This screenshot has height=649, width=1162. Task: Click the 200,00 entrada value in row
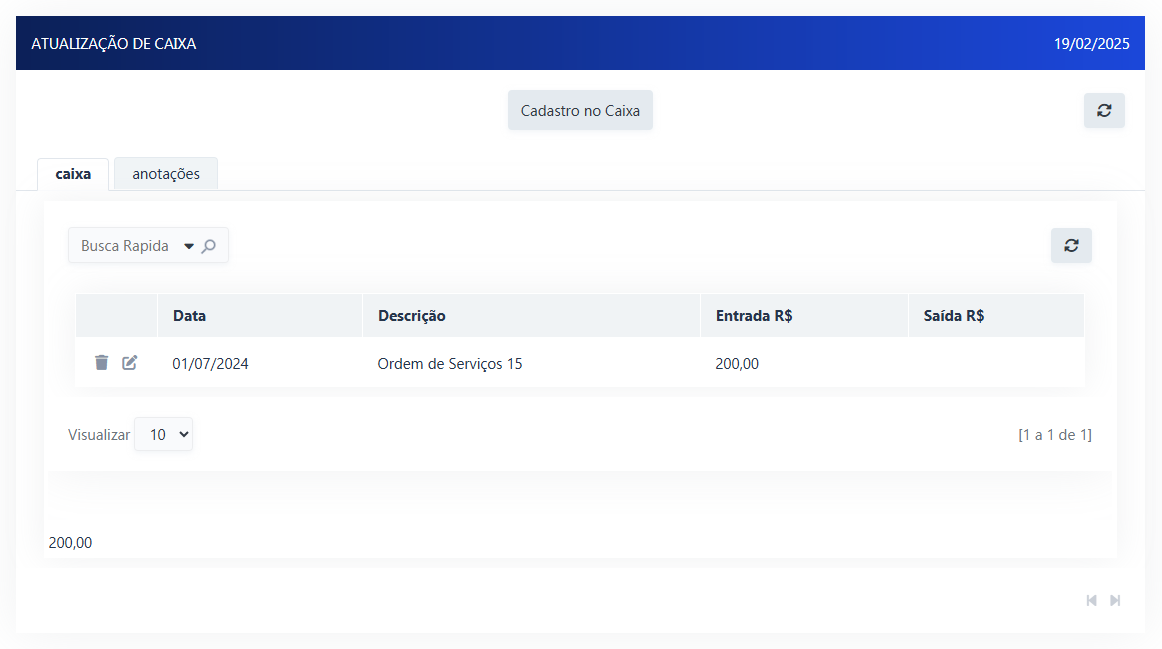click(737, 364)
